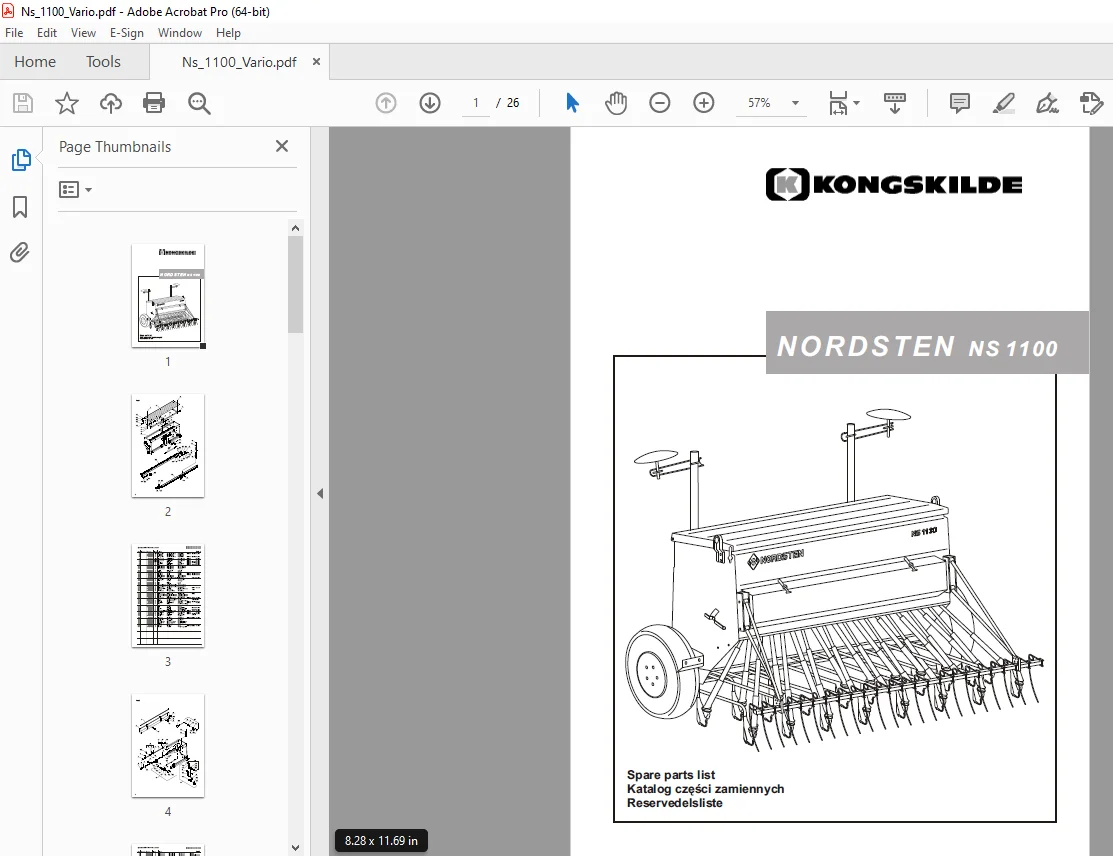Go to previous page arrow icon
Screen dimensions: 1113x856
tap(386, 103)
